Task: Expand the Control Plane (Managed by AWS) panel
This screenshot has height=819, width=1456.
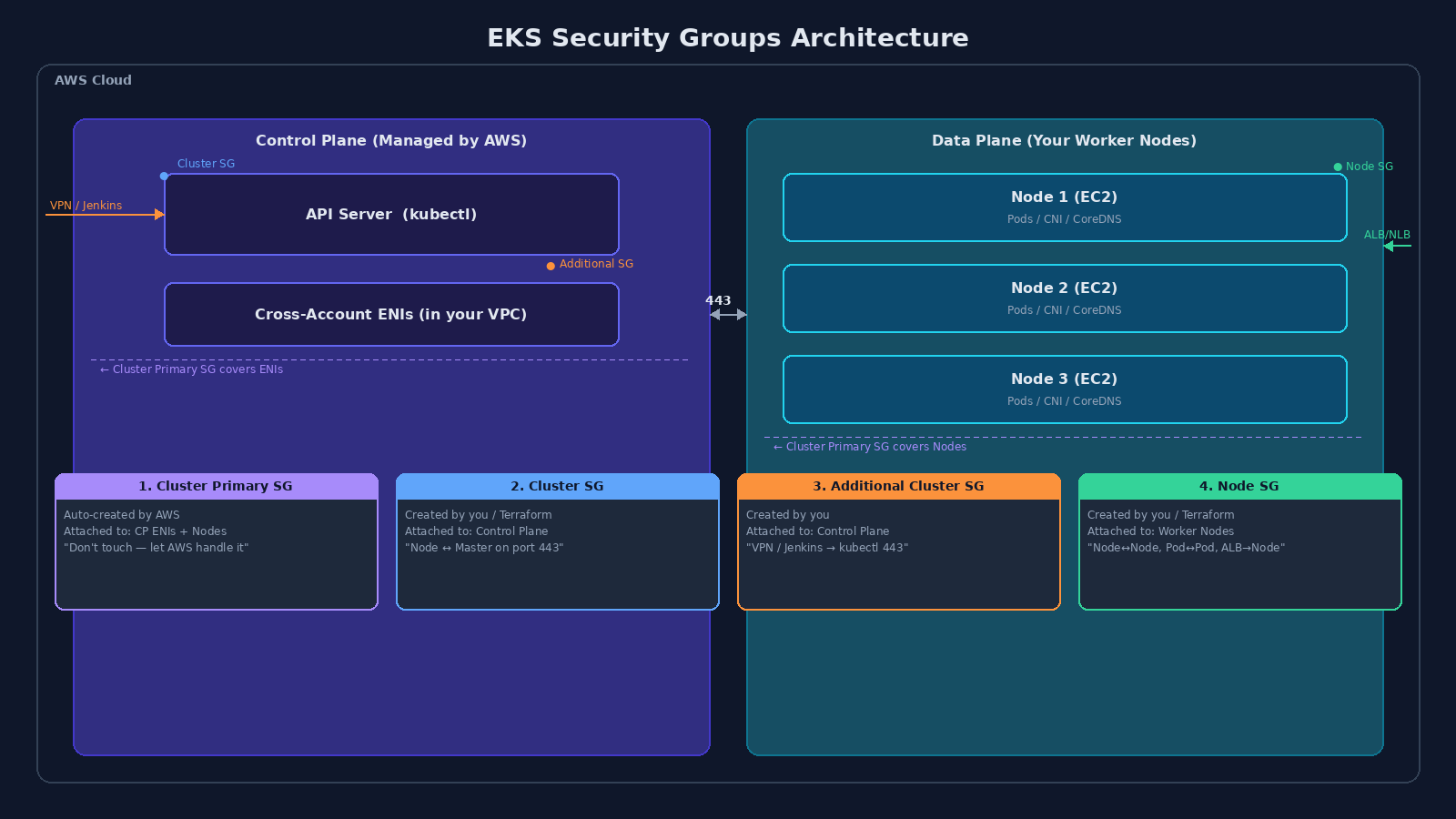Action: [x=391, y=141]
